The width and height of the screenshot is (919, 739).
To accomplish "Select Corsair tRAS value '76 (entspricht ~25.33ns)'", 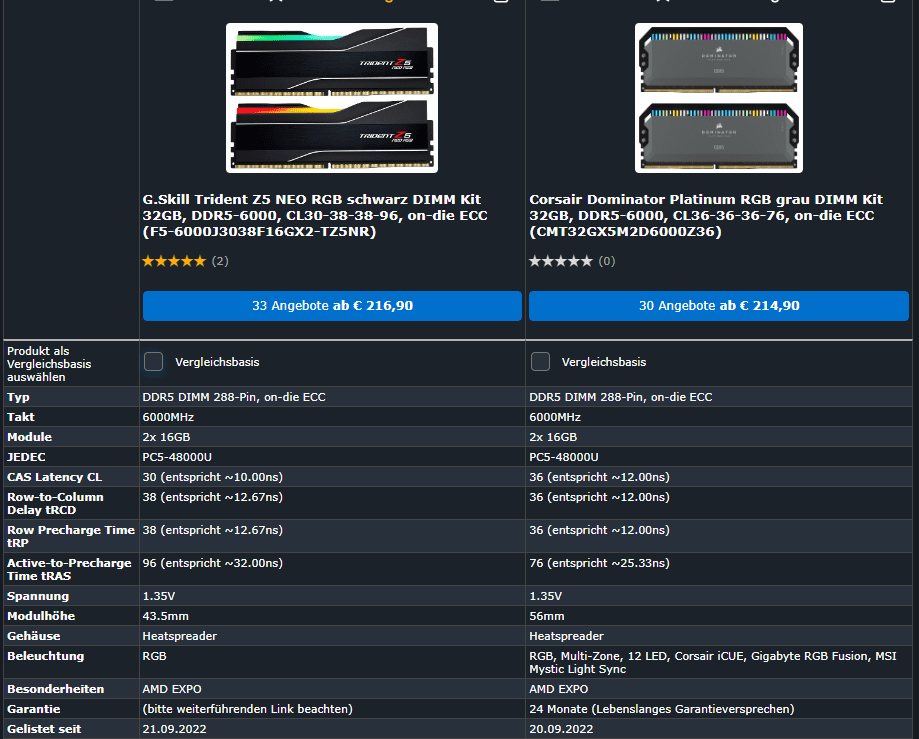I will pyautogui.click(x=600, y=563).
